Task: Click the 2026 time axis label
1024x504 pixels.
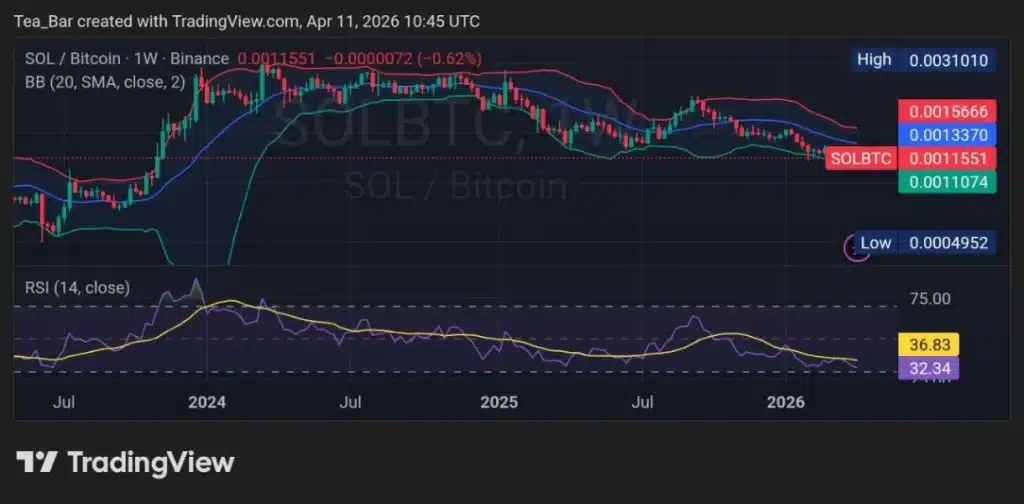Action: [786, 402]
